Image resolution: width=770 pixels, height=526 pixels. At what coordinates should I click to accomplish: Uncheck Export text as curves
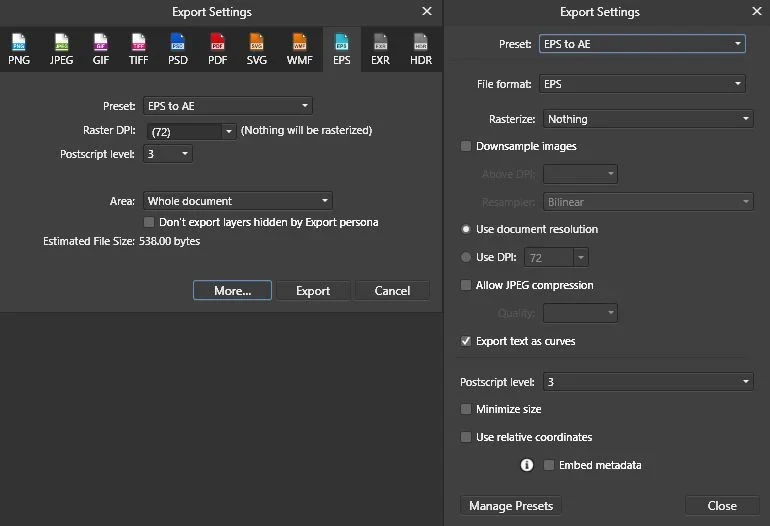click(466, 341)
